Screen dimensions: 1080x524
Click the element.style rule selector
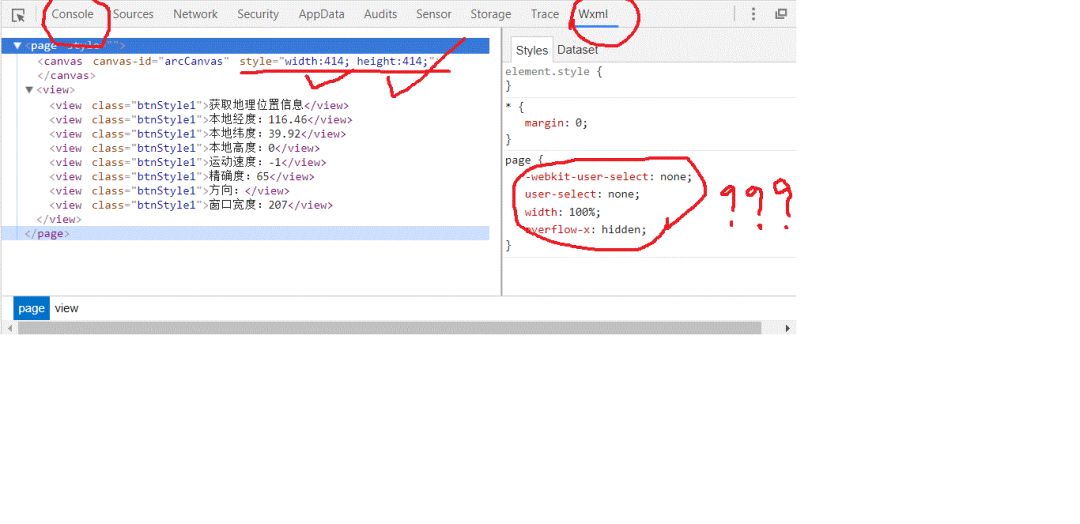(547, 72)
